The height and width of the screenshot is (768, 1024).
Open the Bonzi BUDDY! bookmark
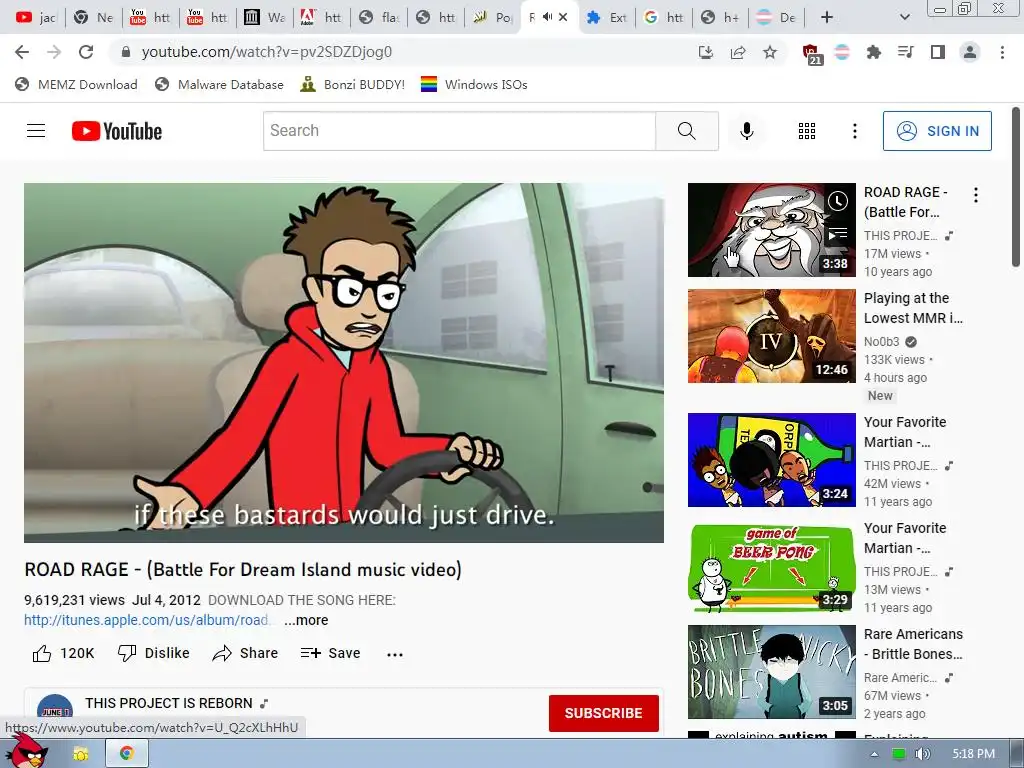[353, 84]
